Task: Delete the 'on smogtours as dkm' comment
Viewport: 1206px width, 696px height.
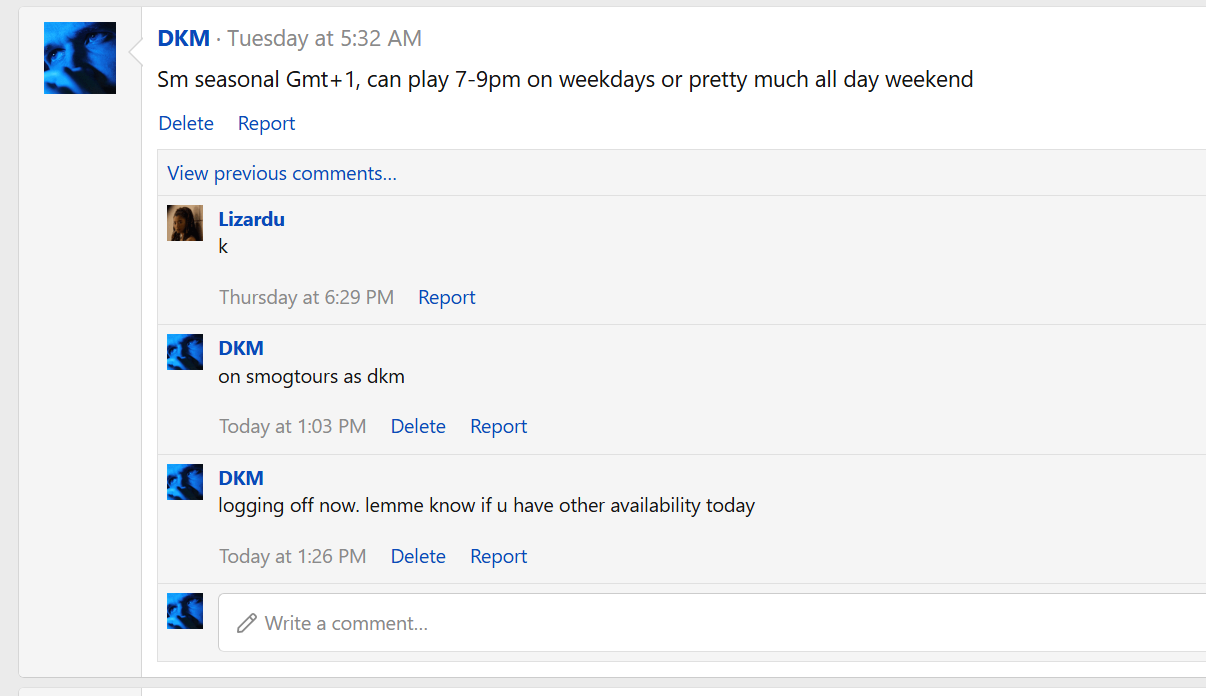Action: [x=418, y=426]
